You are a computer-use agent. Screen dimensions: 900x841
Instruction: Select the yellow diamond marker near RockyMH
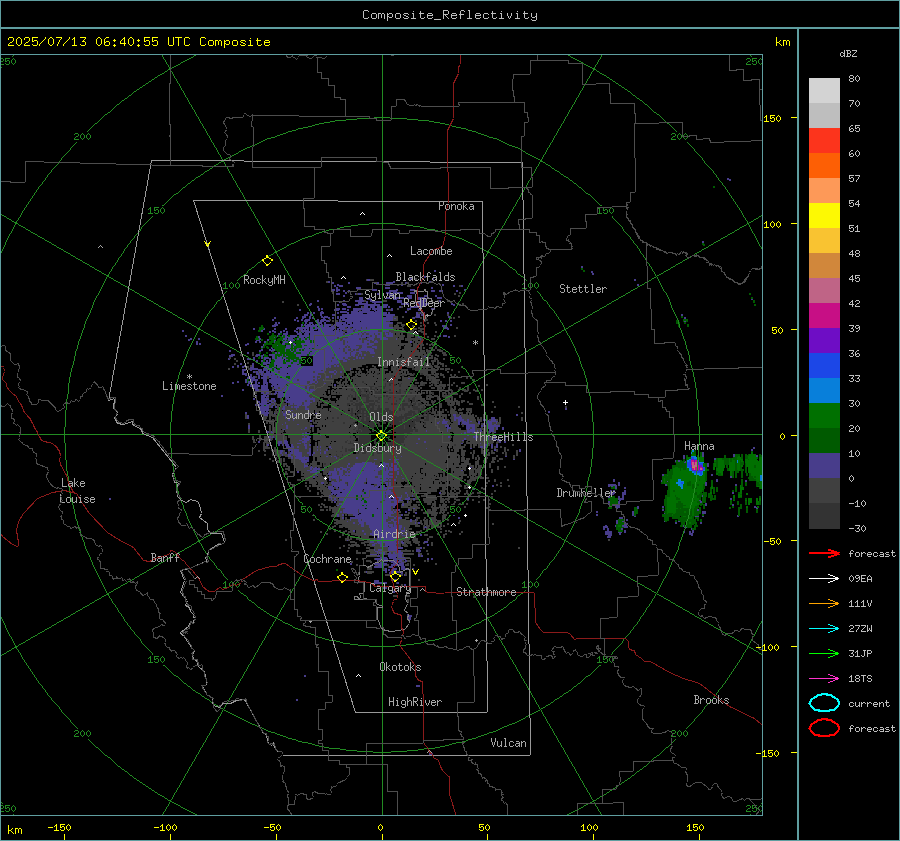tap(267, 261)
